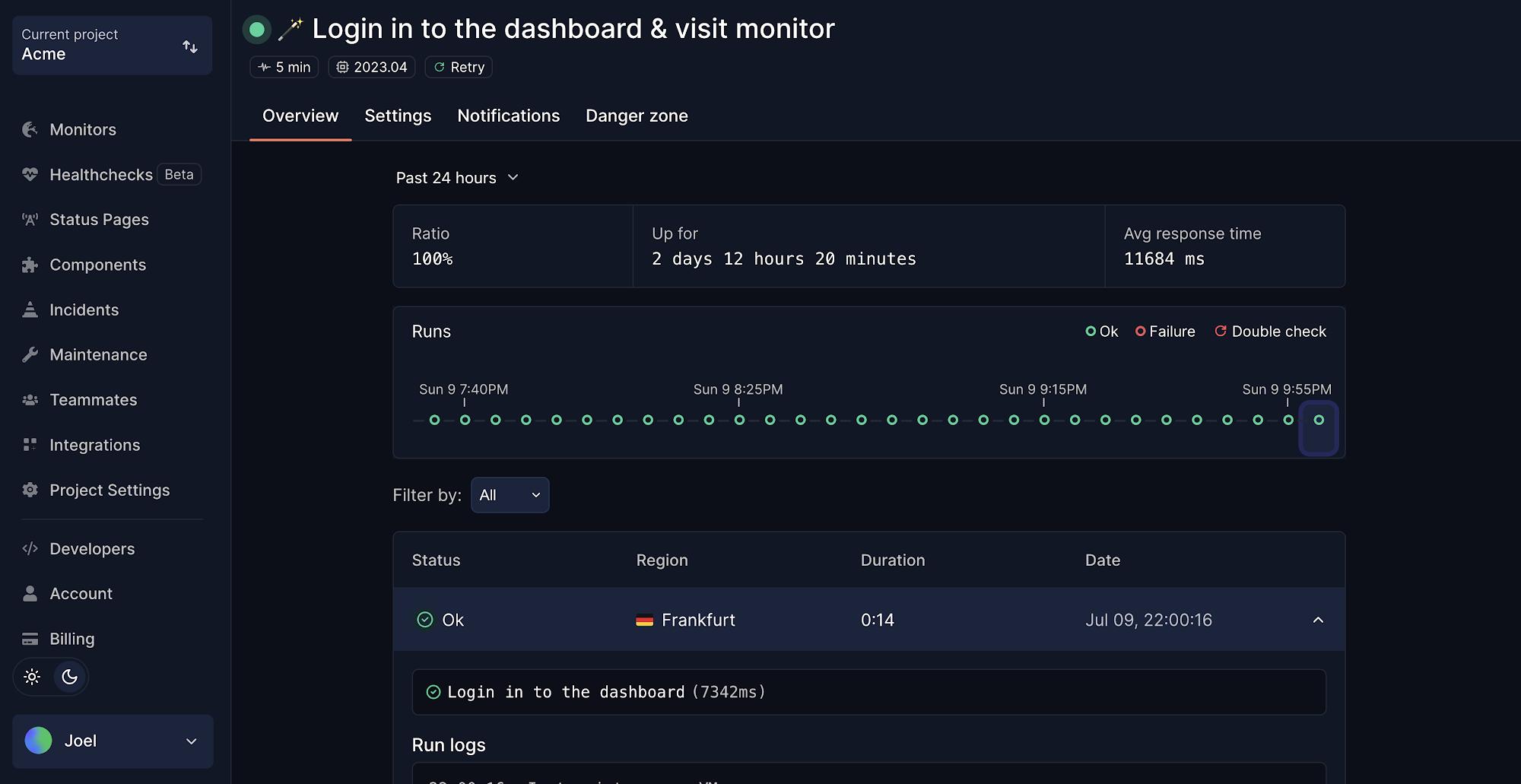Open the Past 24 hours dropdown

[x=457, y=178]
